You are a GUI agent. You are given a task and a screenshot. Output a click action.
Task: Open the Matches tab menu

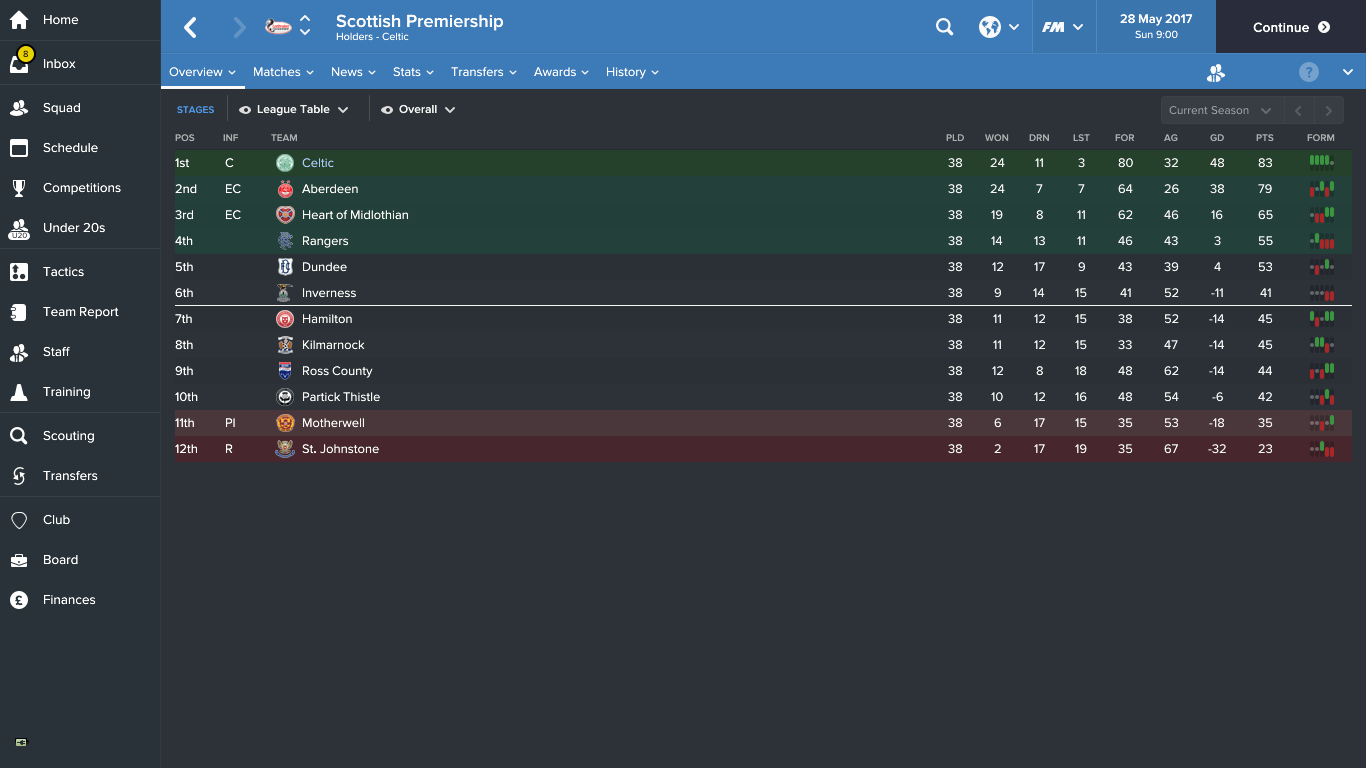283,72
